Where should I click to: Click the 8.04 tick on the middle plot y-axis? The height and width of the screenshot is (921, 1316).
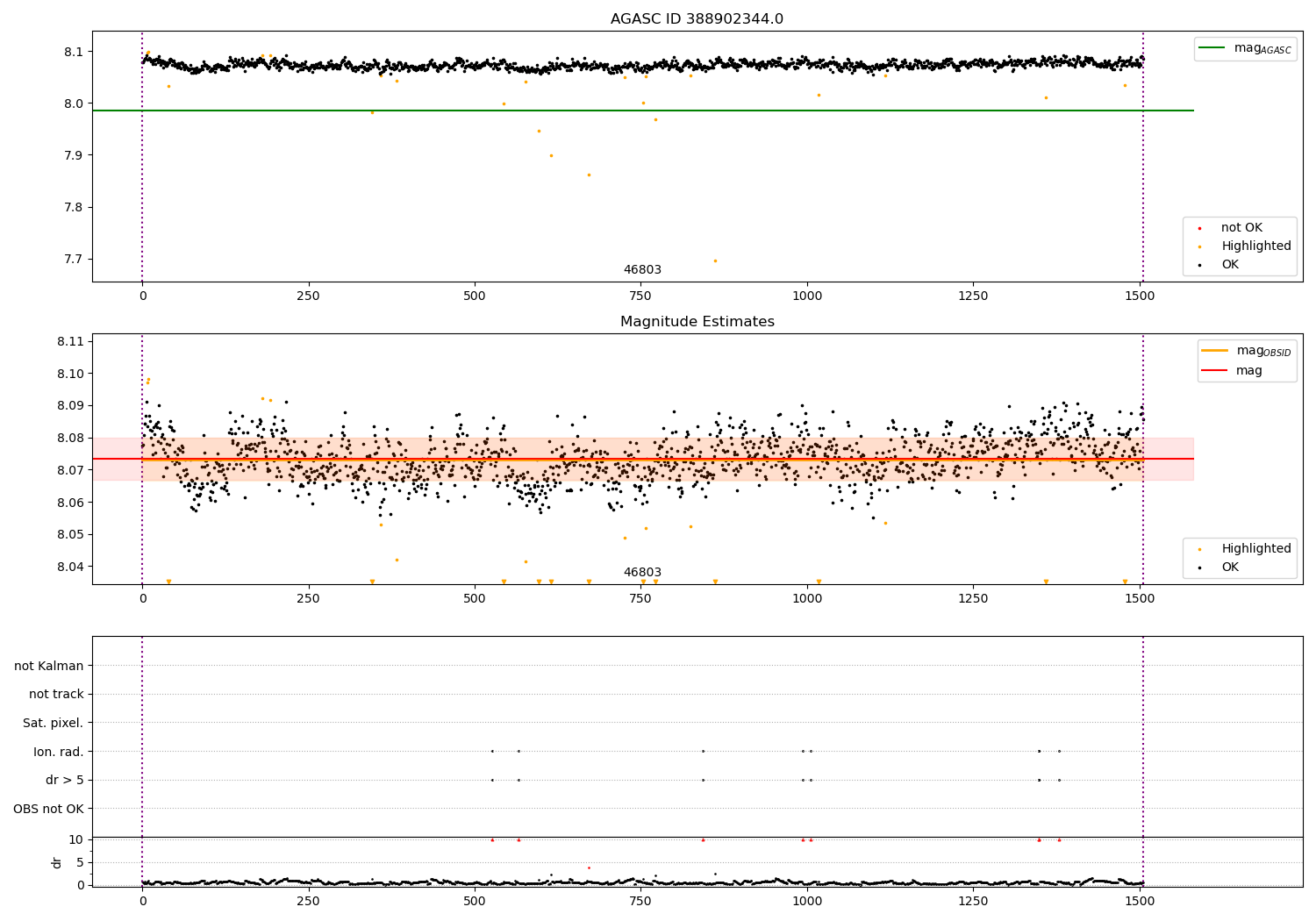tap(70, 567)
